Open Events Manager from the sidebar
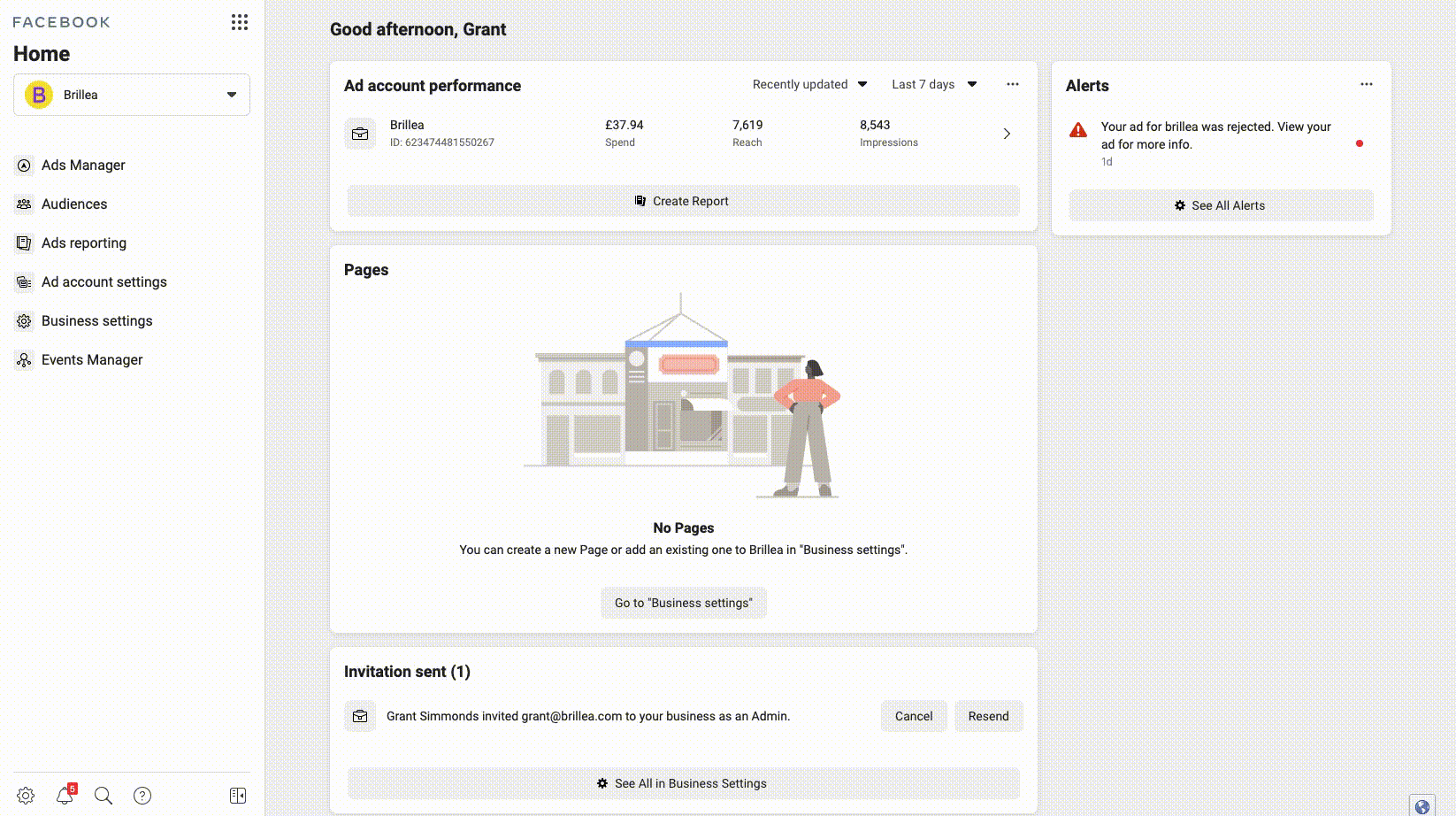Screen dimensions: 1456x816 click(x=92, y=360)
